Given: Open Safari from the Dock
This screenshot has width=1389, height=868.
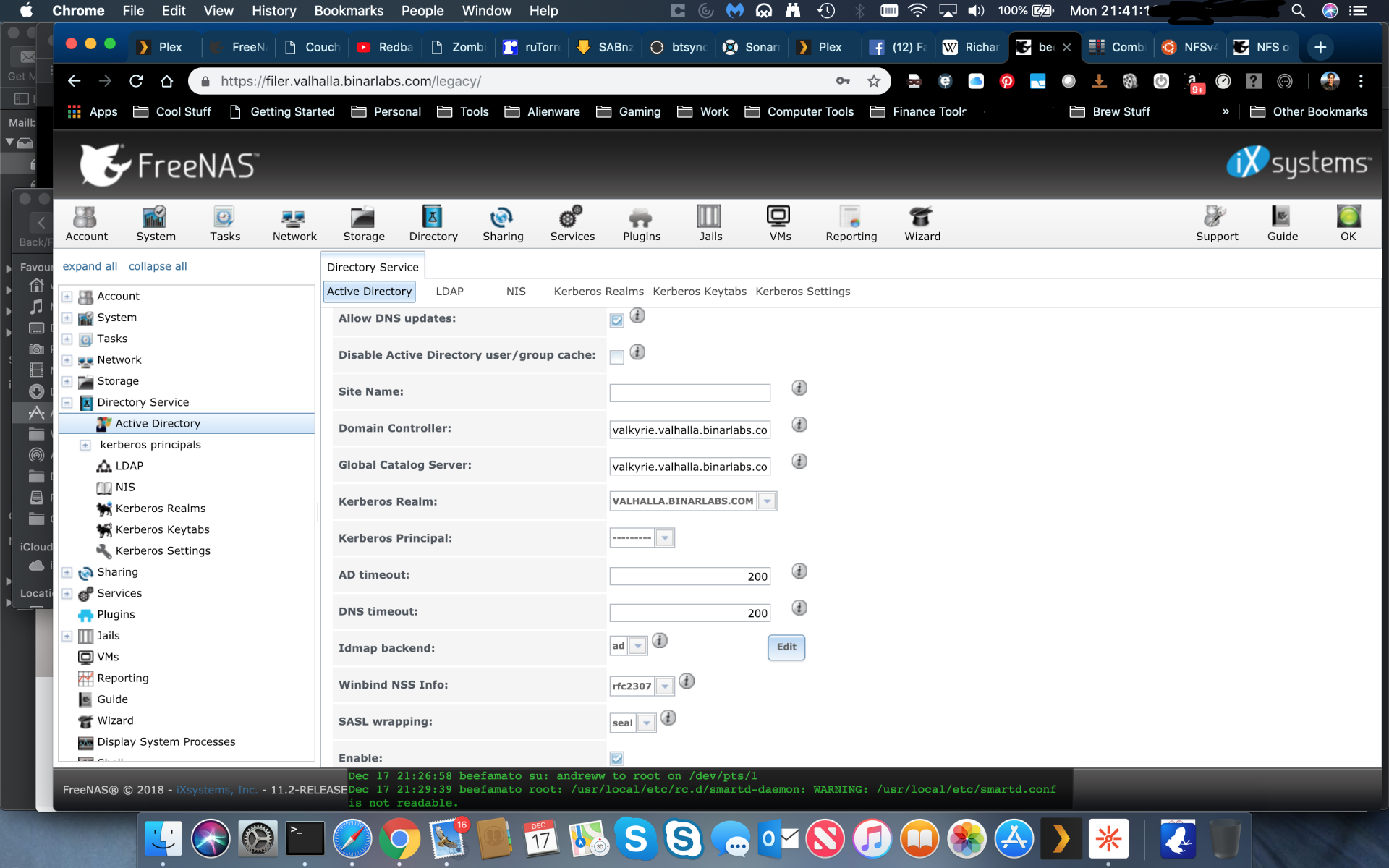Looking at the screenshot, I should click(x=352, y=839).
